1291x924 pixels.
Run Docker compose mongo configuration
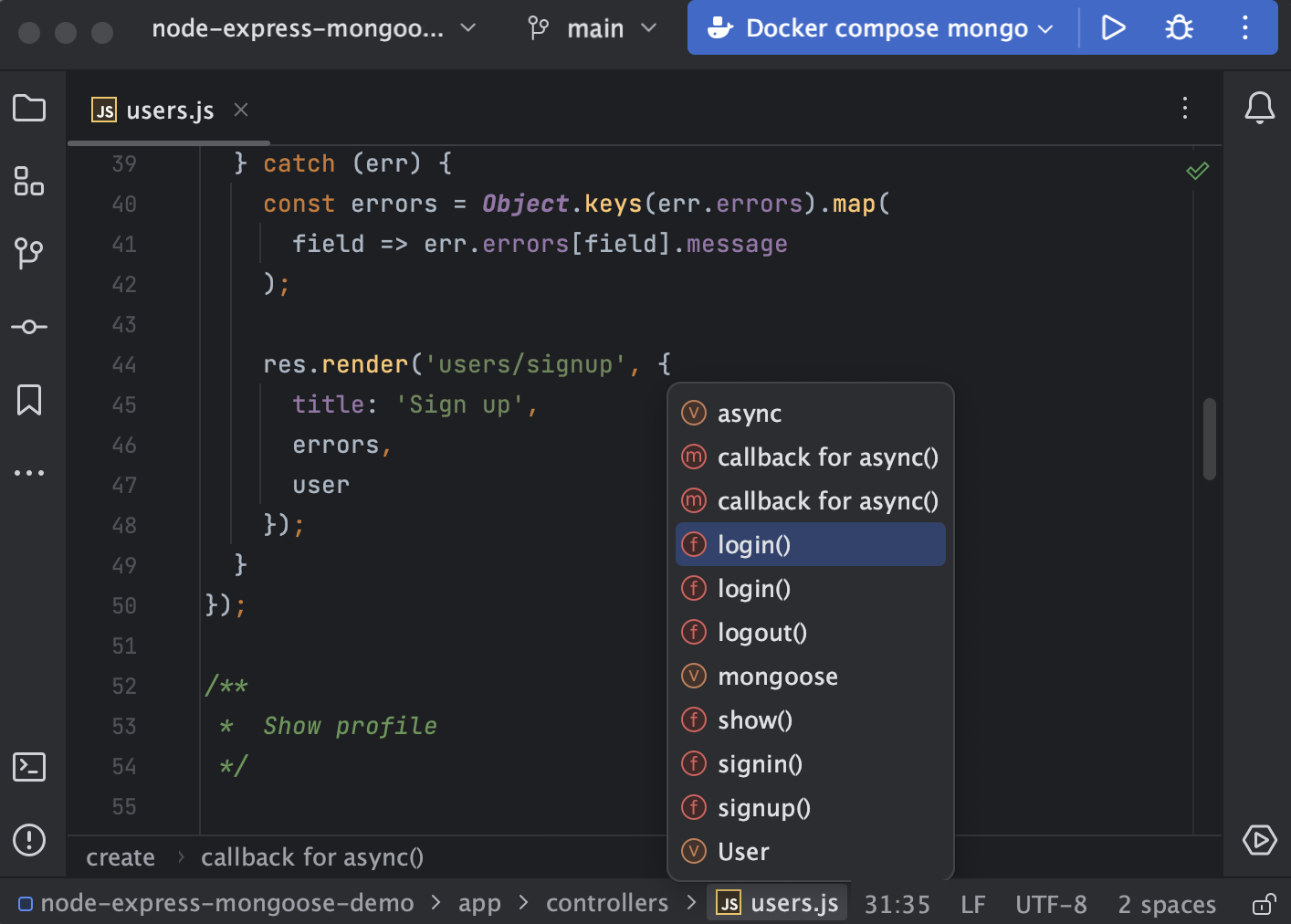click(1113, 28)
